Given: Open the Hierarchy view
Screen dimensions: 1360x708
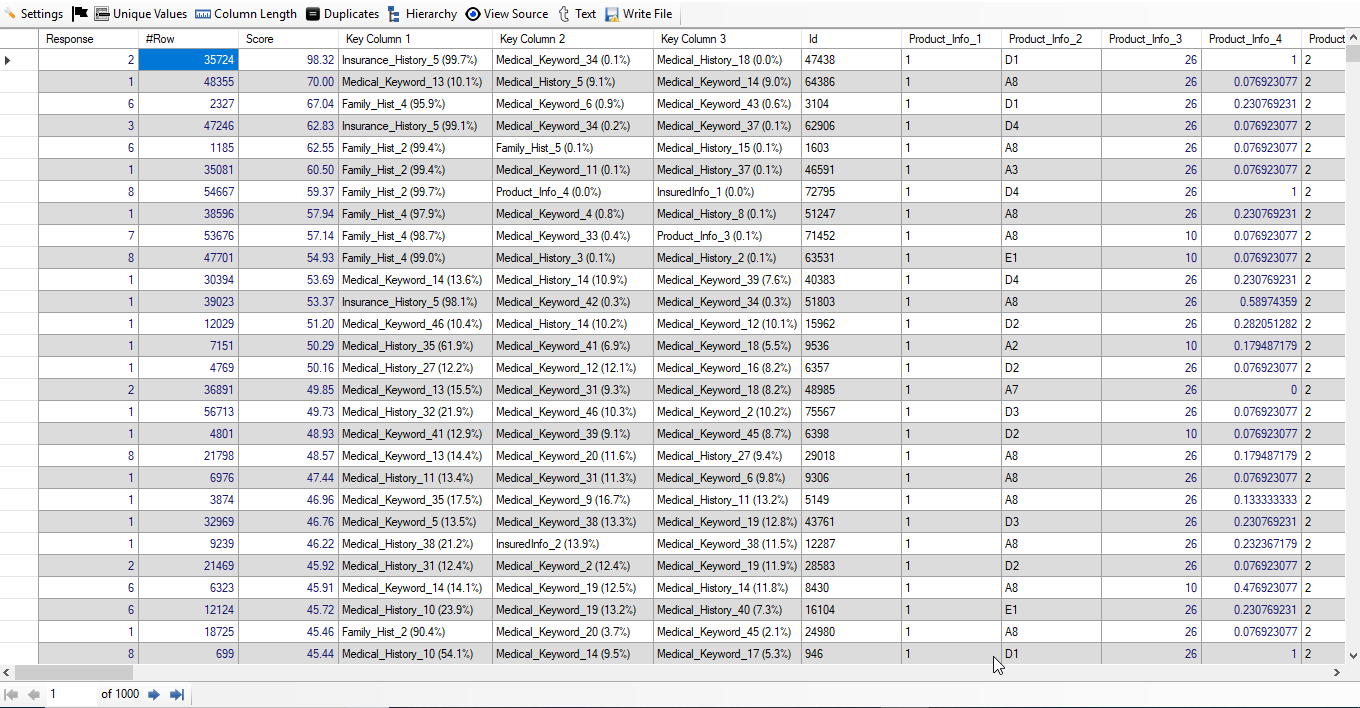Looking at the screenshot, I should (x=422, y=14).
